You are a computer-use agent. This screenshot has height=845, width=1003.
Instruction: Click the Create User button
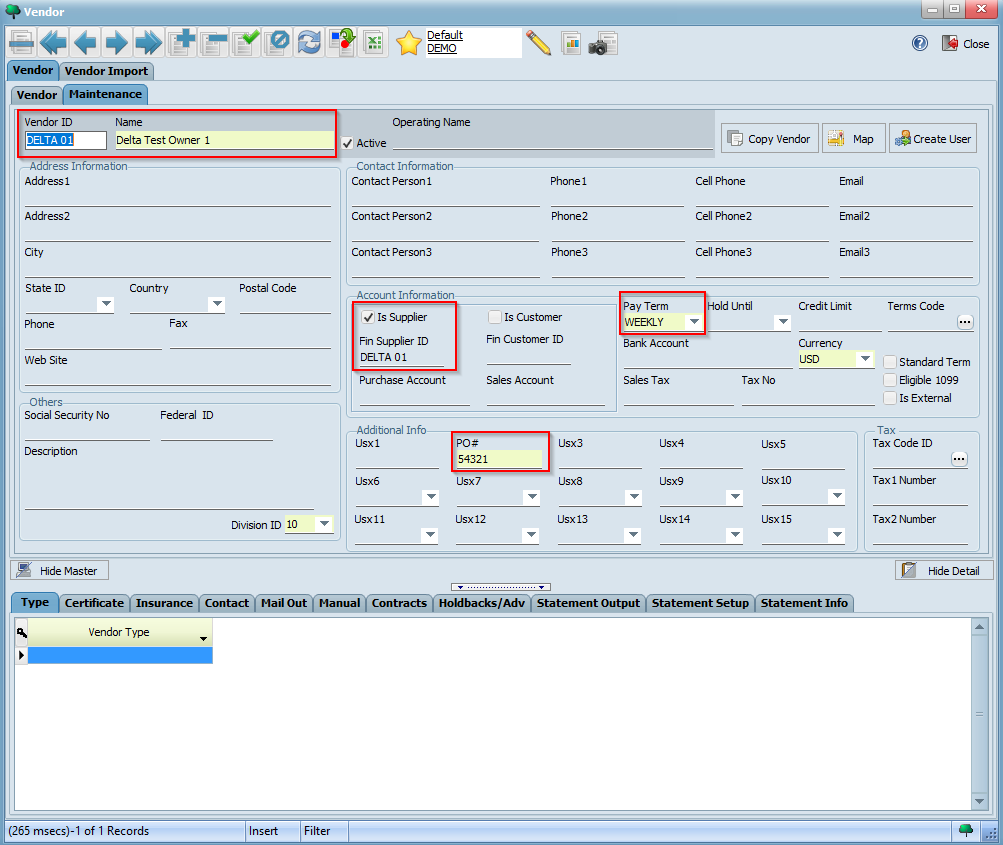(933, 138)
